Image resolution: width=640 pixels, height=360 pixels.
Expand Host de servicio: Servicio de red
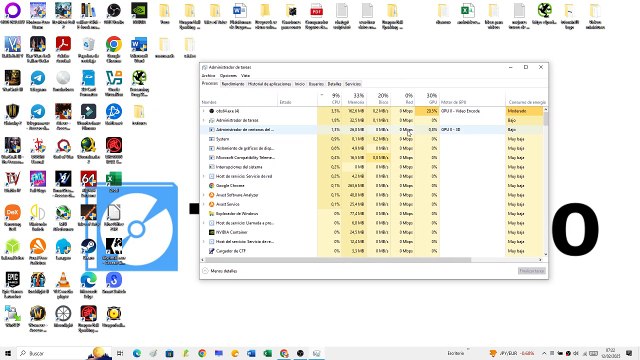point(204,176)
